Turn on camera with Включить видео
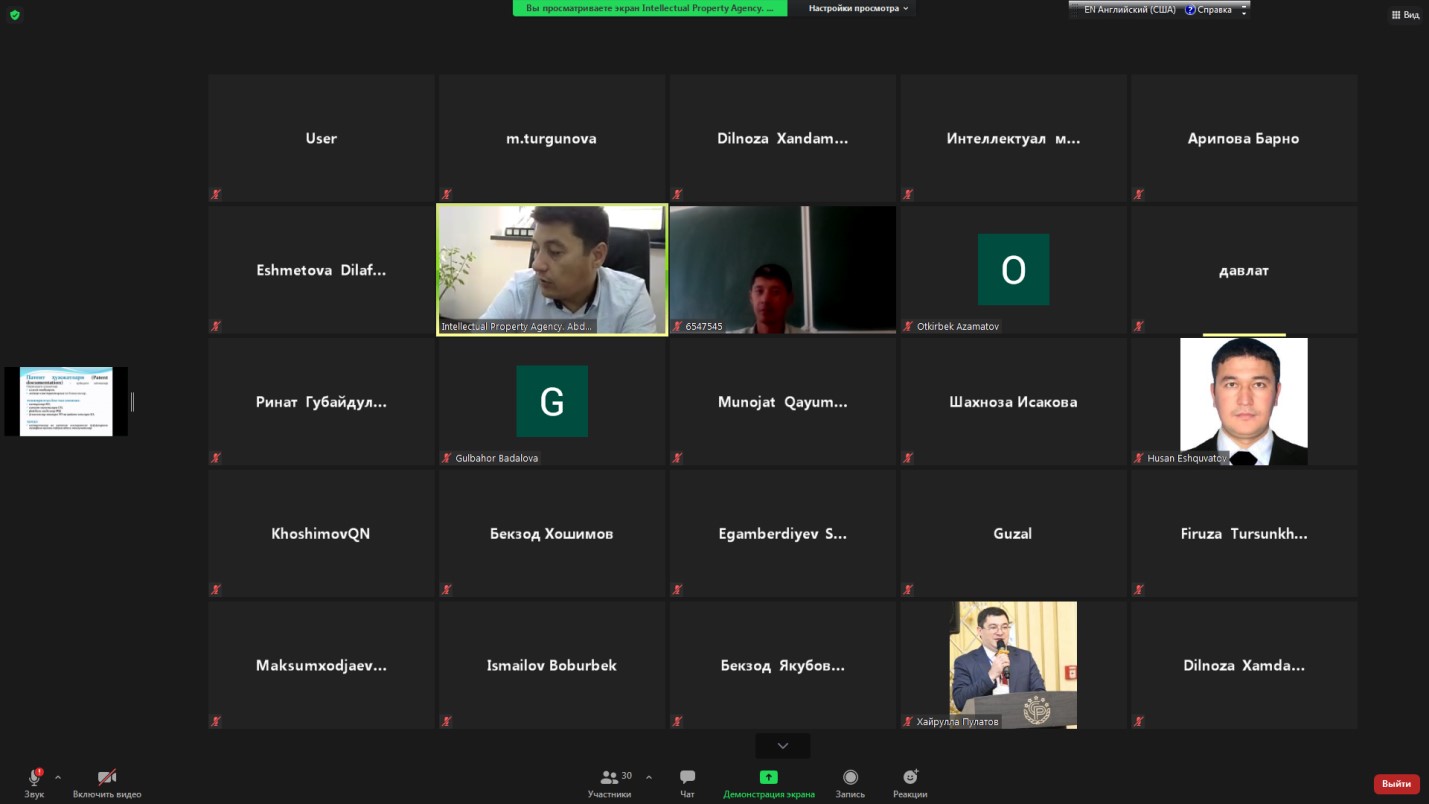Image resolution: width=1429 pixels, height=804 pixels. point(107,778)
